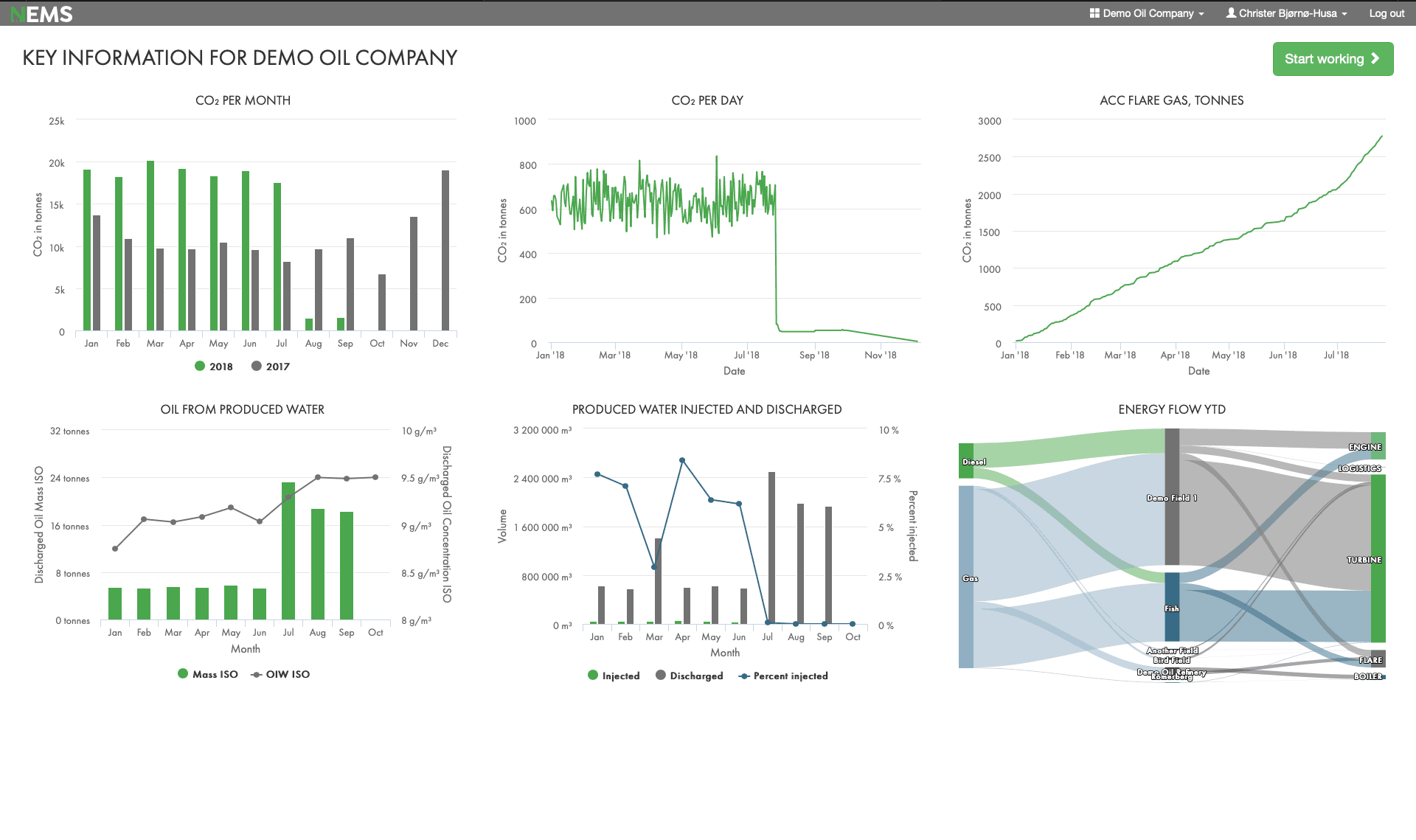This screenshot has width=1416, height=840.
Task: Click the arrow icon inside Start working button
Action: (1375, 59)
